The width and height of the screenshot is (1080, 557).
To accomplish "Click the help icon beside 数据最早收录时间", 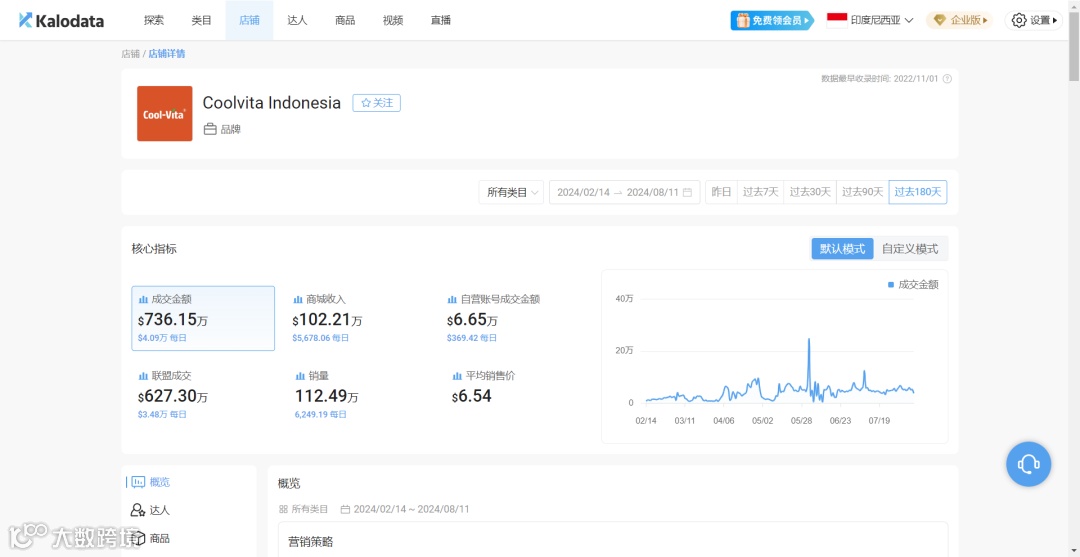I will point(947,78).
